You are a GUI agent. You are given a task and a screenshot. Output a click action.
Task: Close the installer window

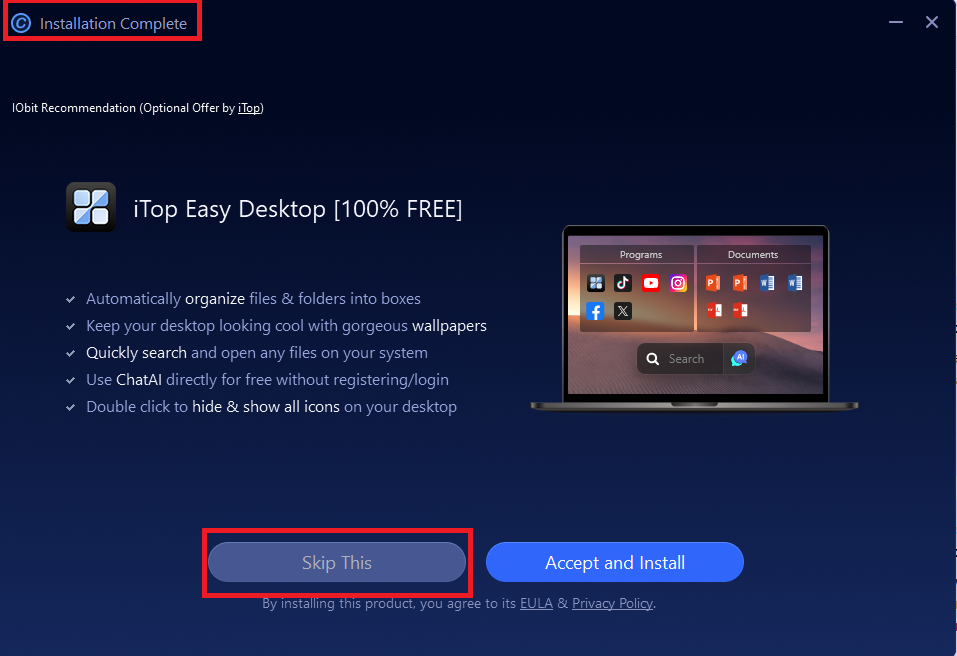tap(931, 22)
